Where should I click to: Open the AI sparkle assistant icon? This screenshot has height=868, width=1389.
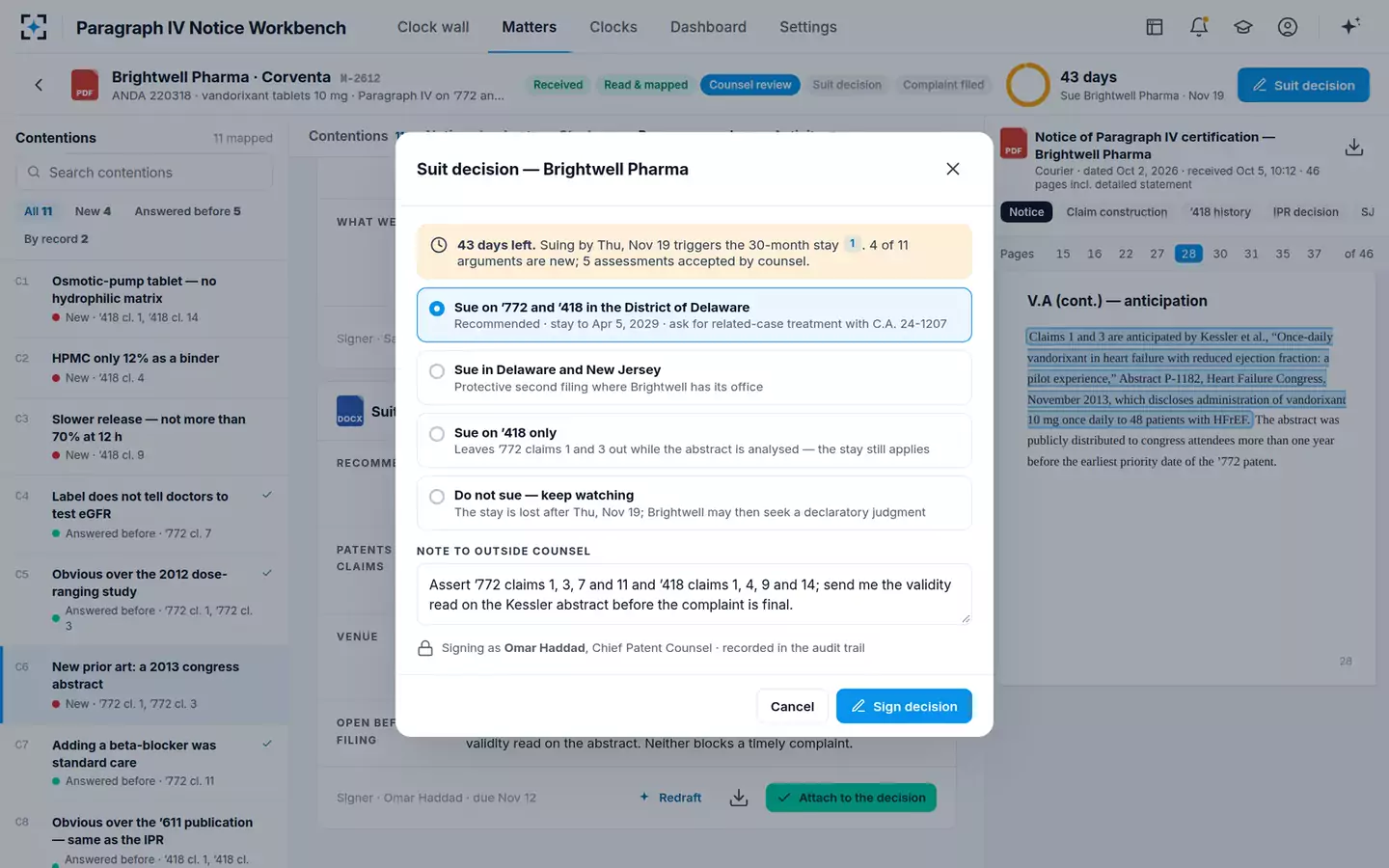pos(1350,26)
